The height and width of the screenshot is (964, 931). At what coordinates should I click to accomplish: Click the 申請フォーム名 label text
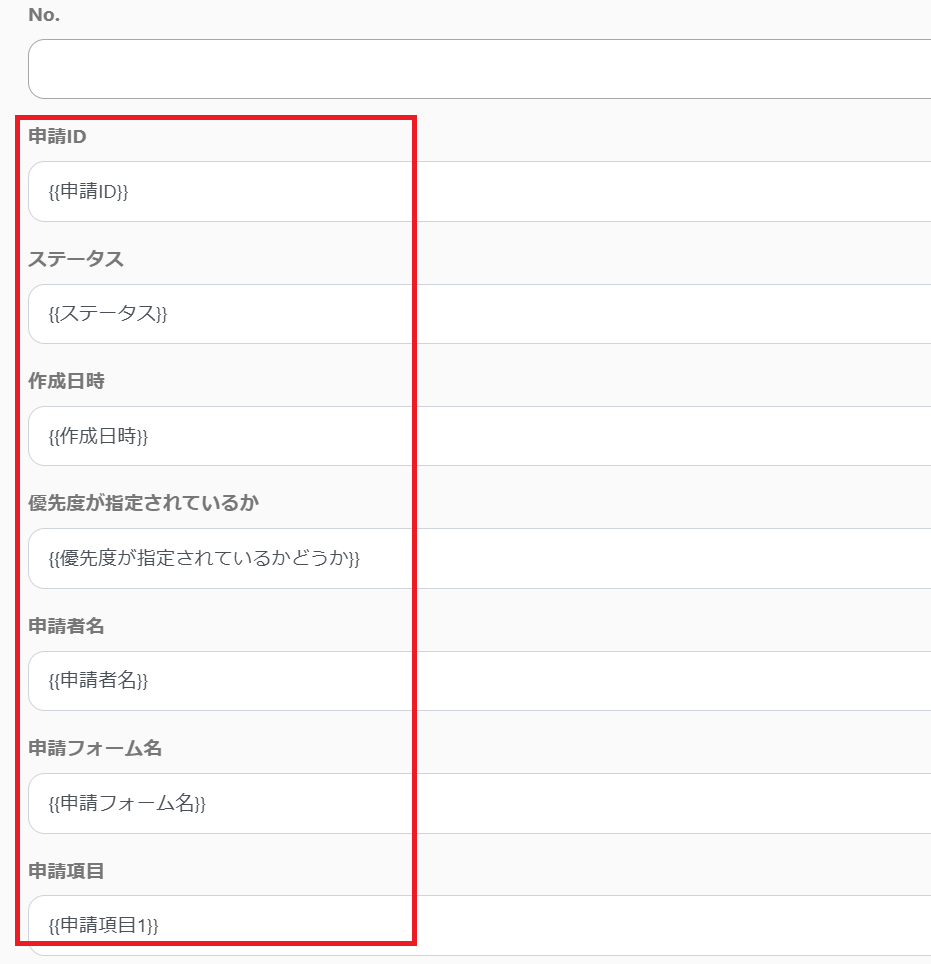point(95,748)
